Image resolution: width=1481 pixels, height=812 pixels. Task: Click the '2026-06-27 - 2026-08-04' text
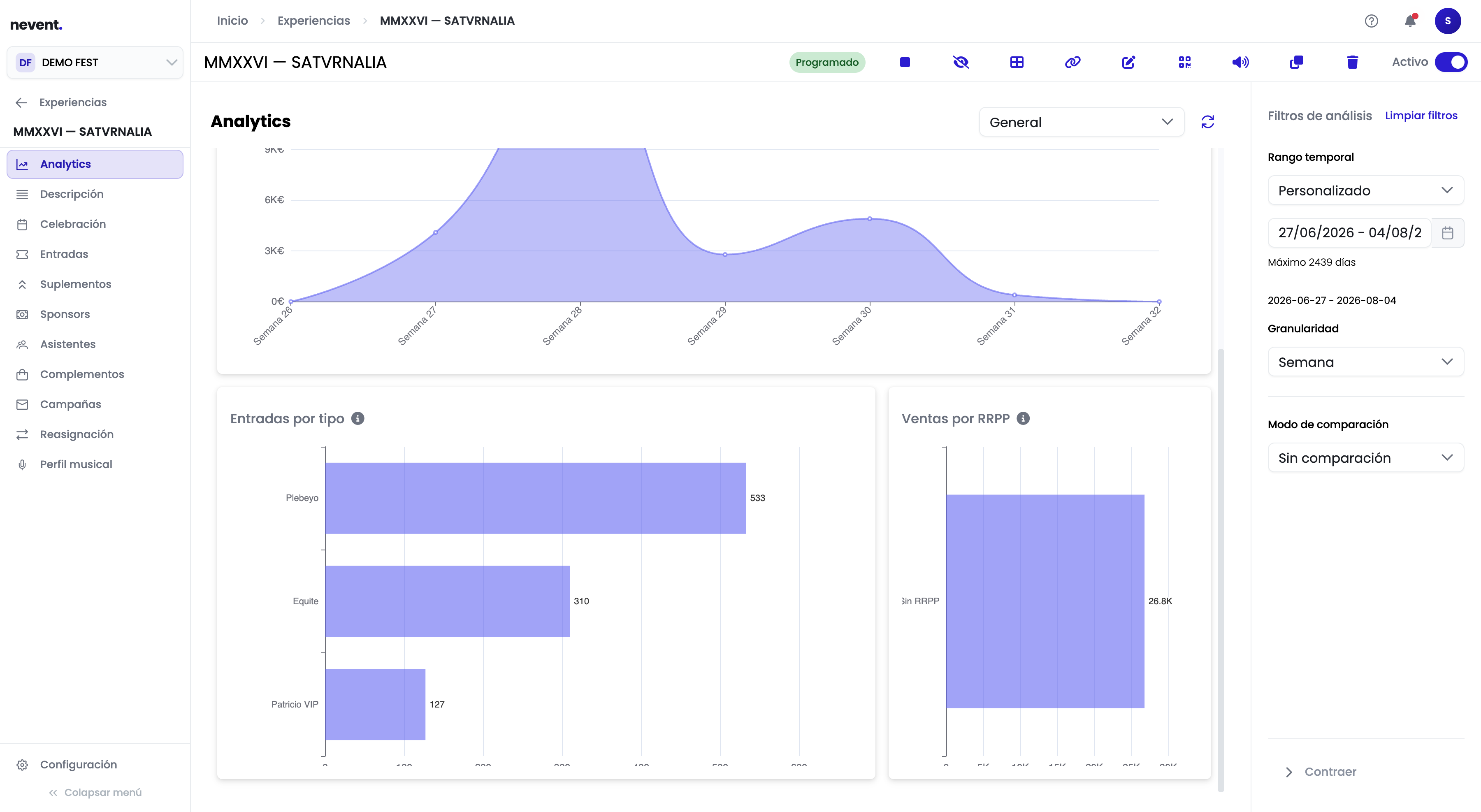[1332, 301]
